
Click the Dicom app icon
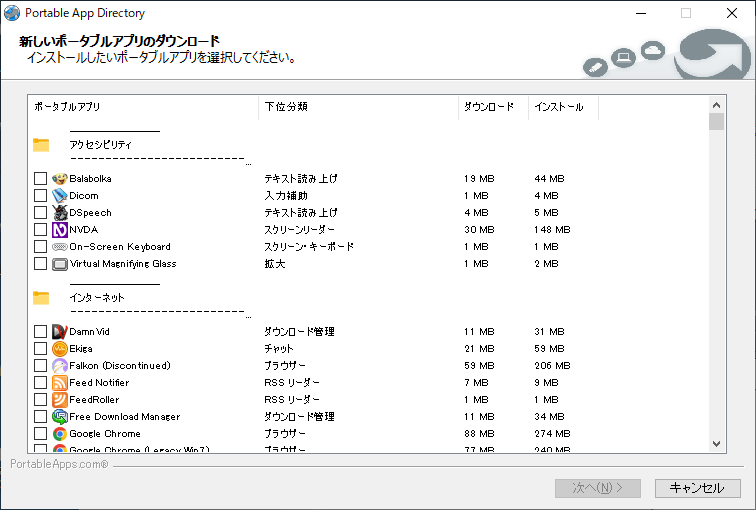pyautogui.click(x=60, y=196)
